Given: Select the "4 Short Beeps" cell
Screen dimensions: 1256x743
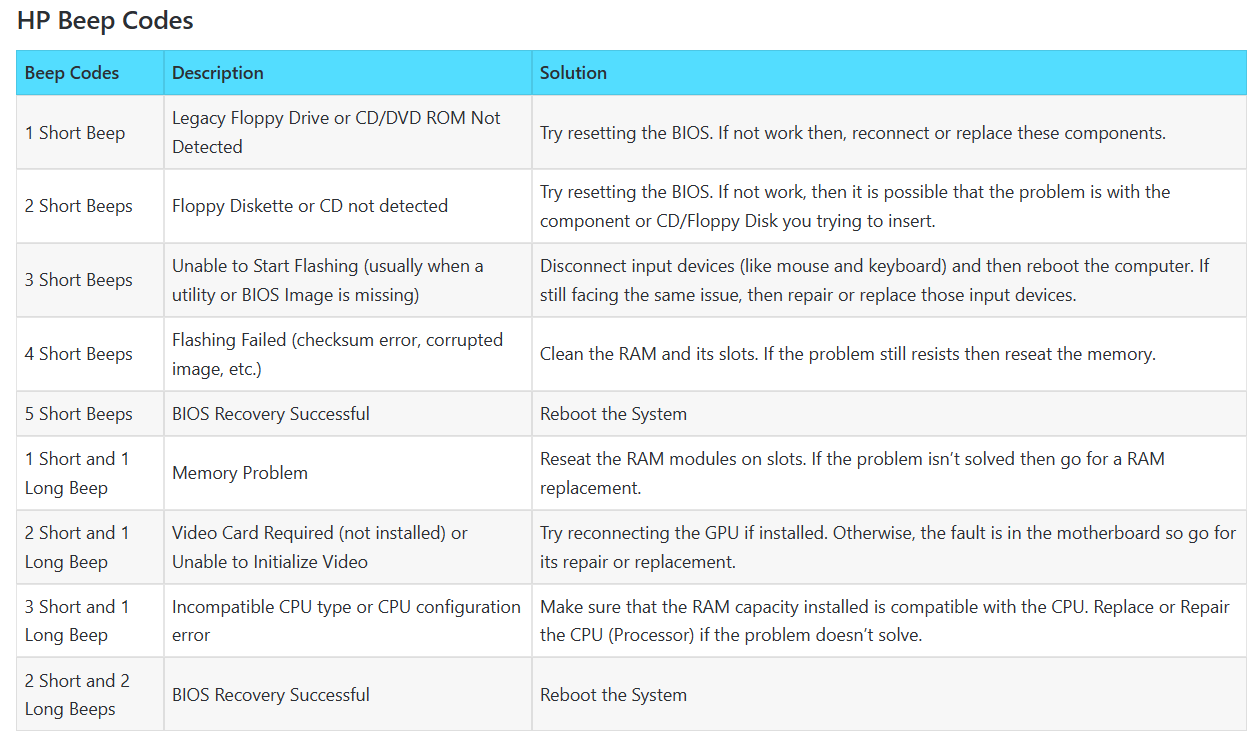Looking at the screenshot, I should point(79,354).
